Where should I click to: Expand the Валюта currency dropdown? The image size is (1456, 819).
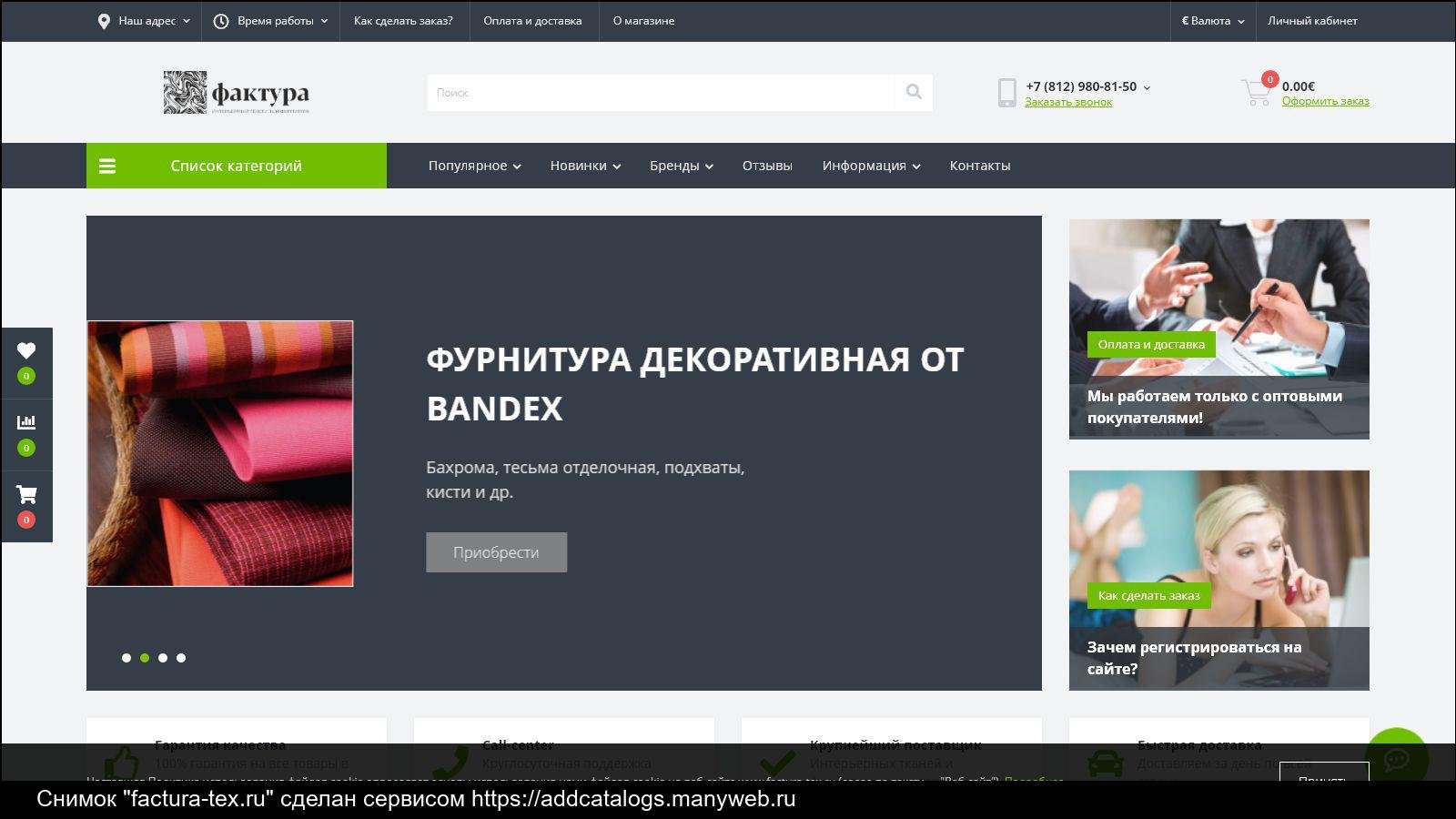(x=1212, y=21)
